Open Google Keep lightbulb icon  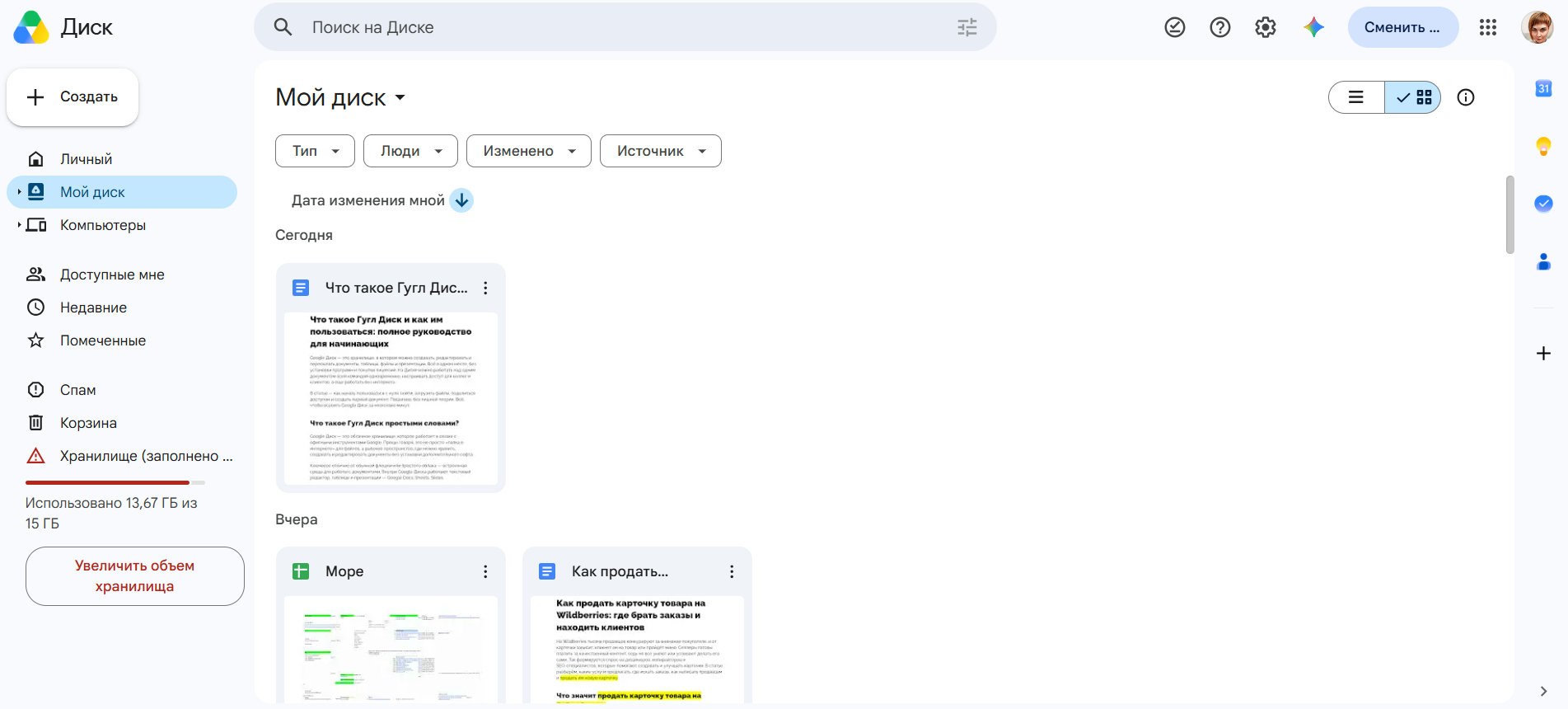click(1544, 147)
